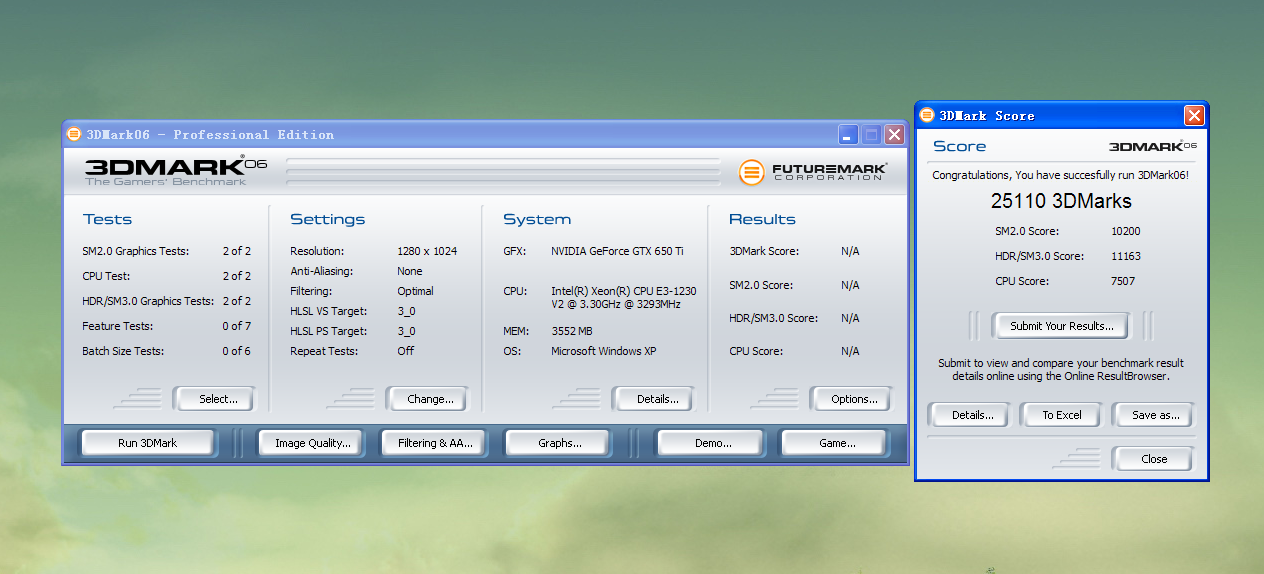Click the 3DMark Score window title icon

click(x=927, y=116)
